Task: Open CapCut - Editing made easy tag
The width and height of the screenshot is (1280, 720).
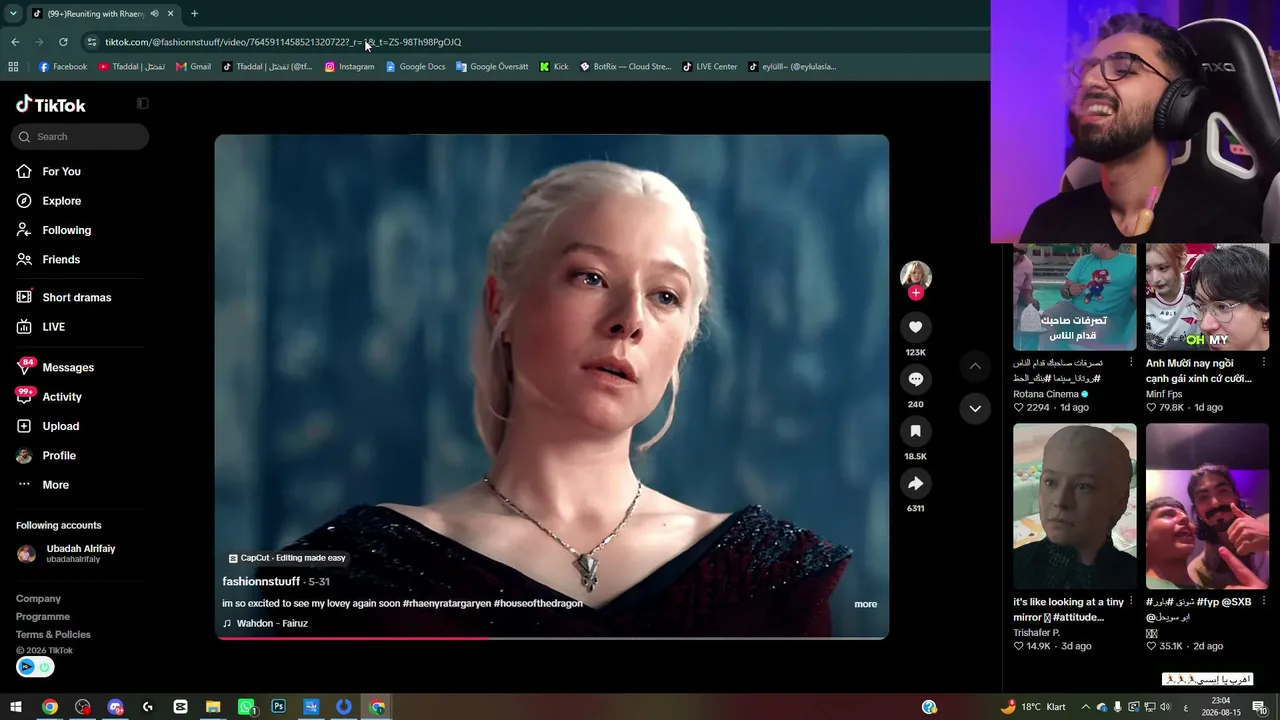Action: [287, 558]
